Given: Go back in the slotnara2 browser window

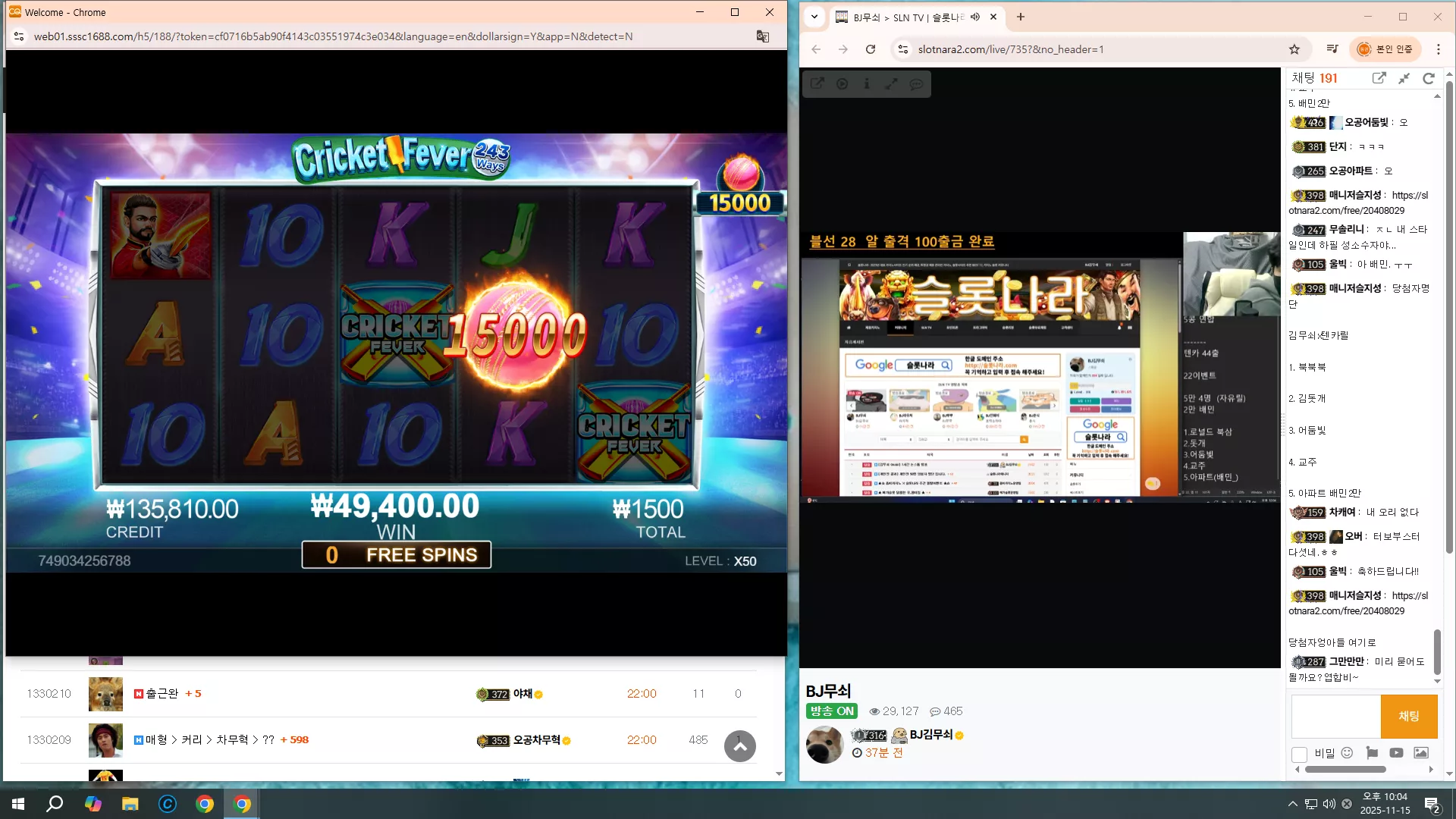Looking at the screenshot, I should (x=816, y=49).
